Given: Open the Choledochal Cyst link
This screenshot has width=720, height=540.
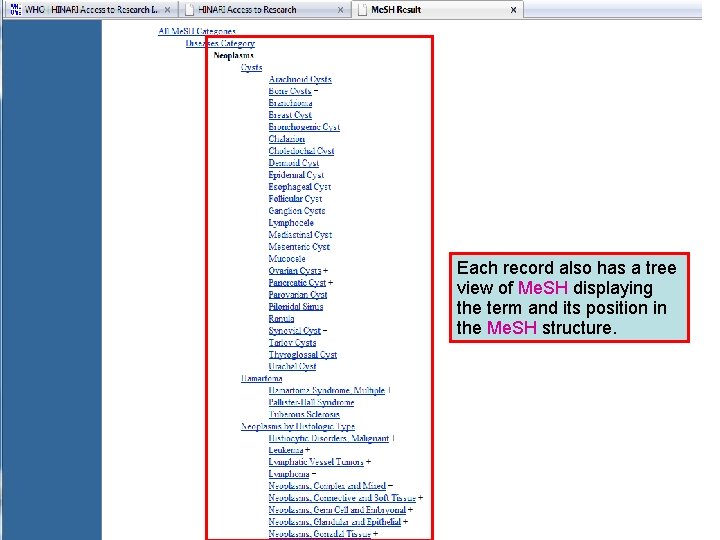Looking at the screenshot, I should [x=301, y=151].
